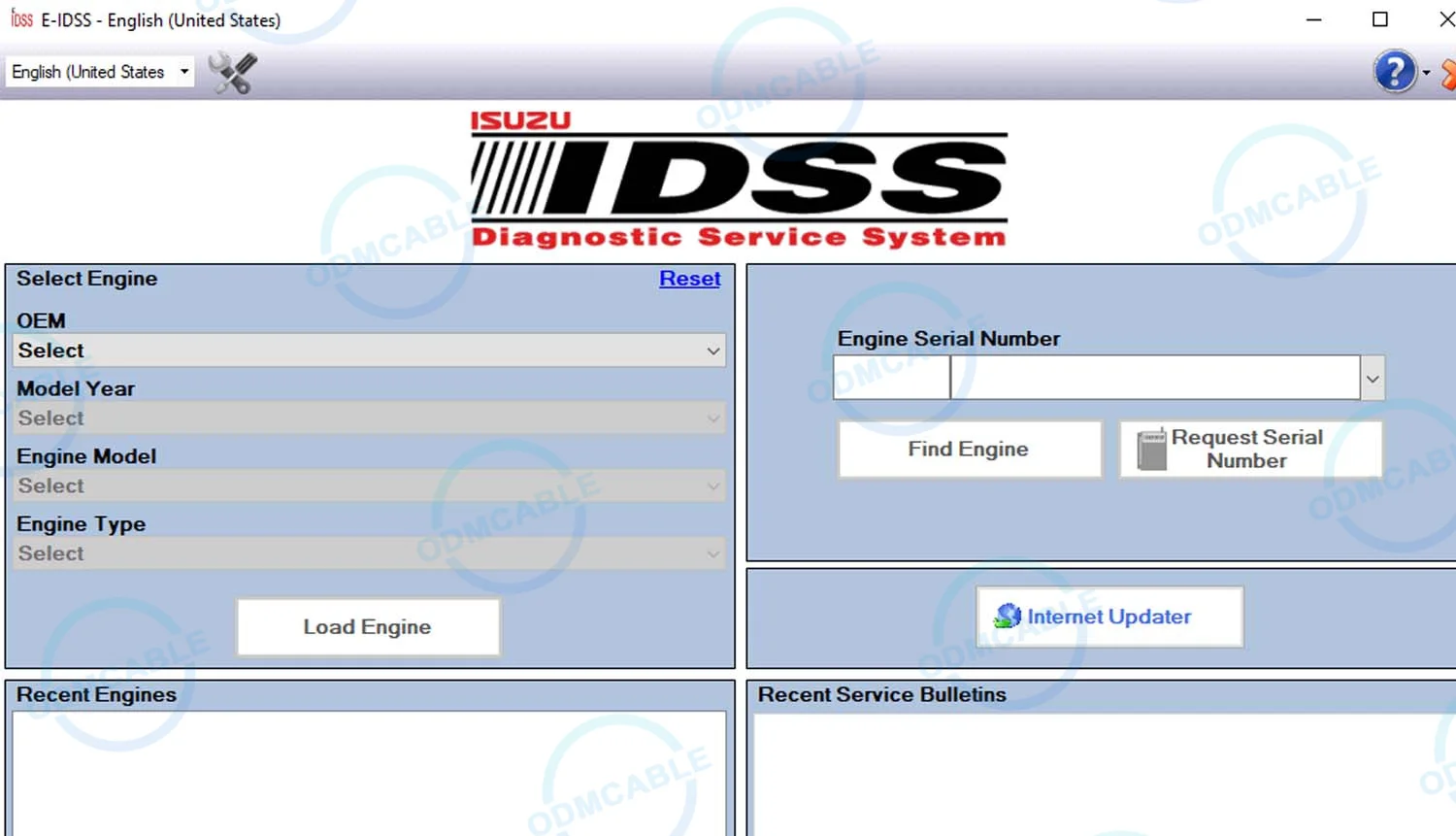Expand the OEM Select dropdown
This screenshot has height=836, width=1456.
(369, 351)
